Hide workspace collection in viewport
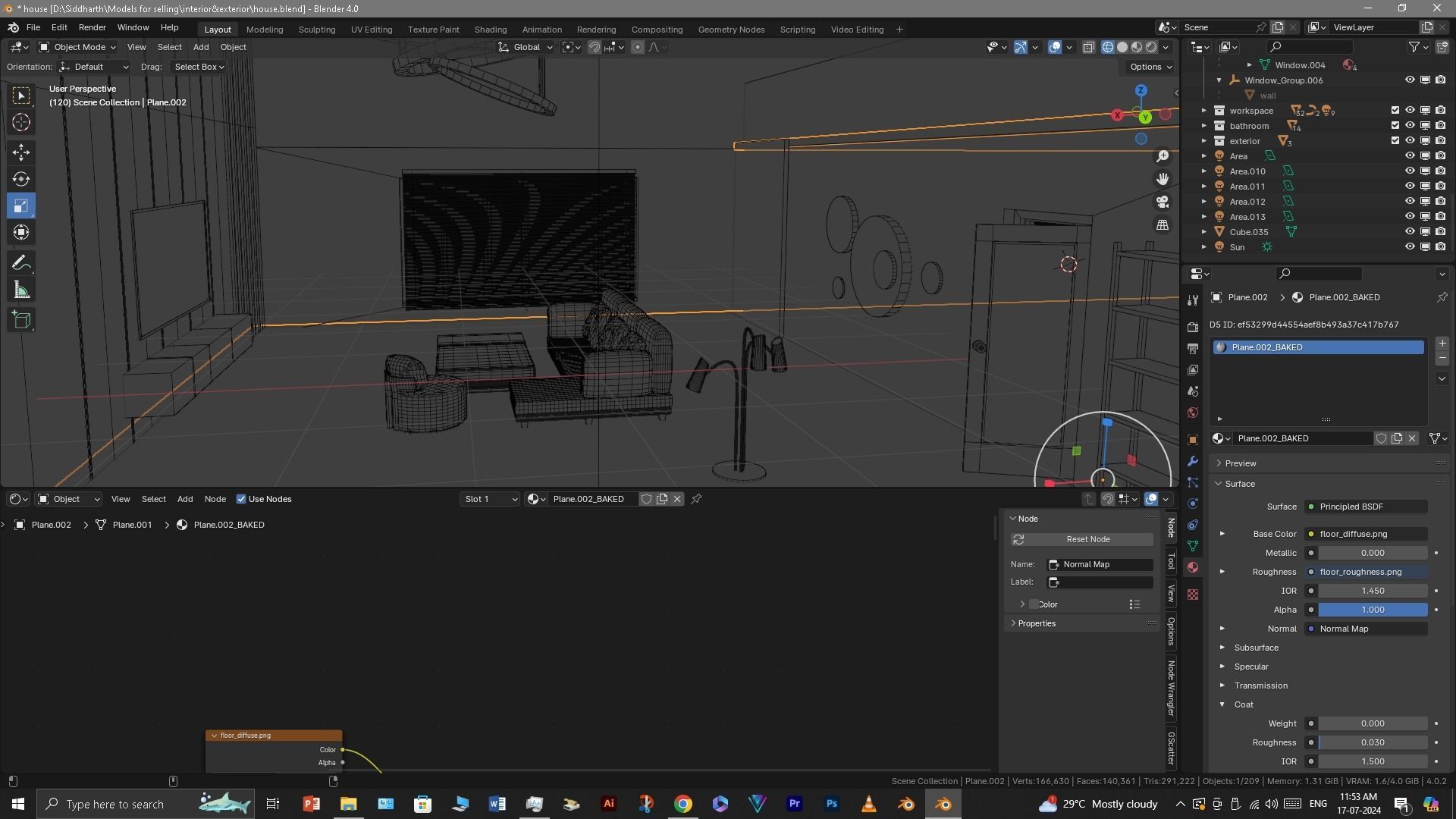 (1410, 111)
